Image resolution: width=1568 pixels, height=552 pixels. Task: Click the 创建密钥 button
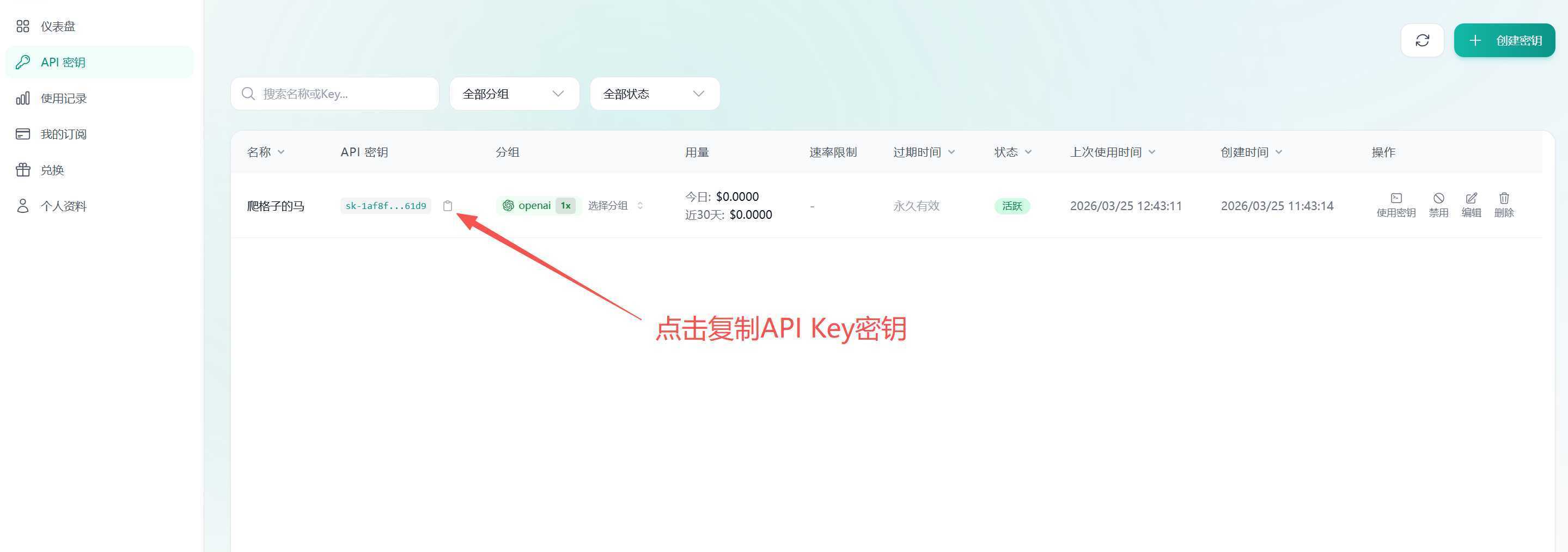[x=1504, y=40]
